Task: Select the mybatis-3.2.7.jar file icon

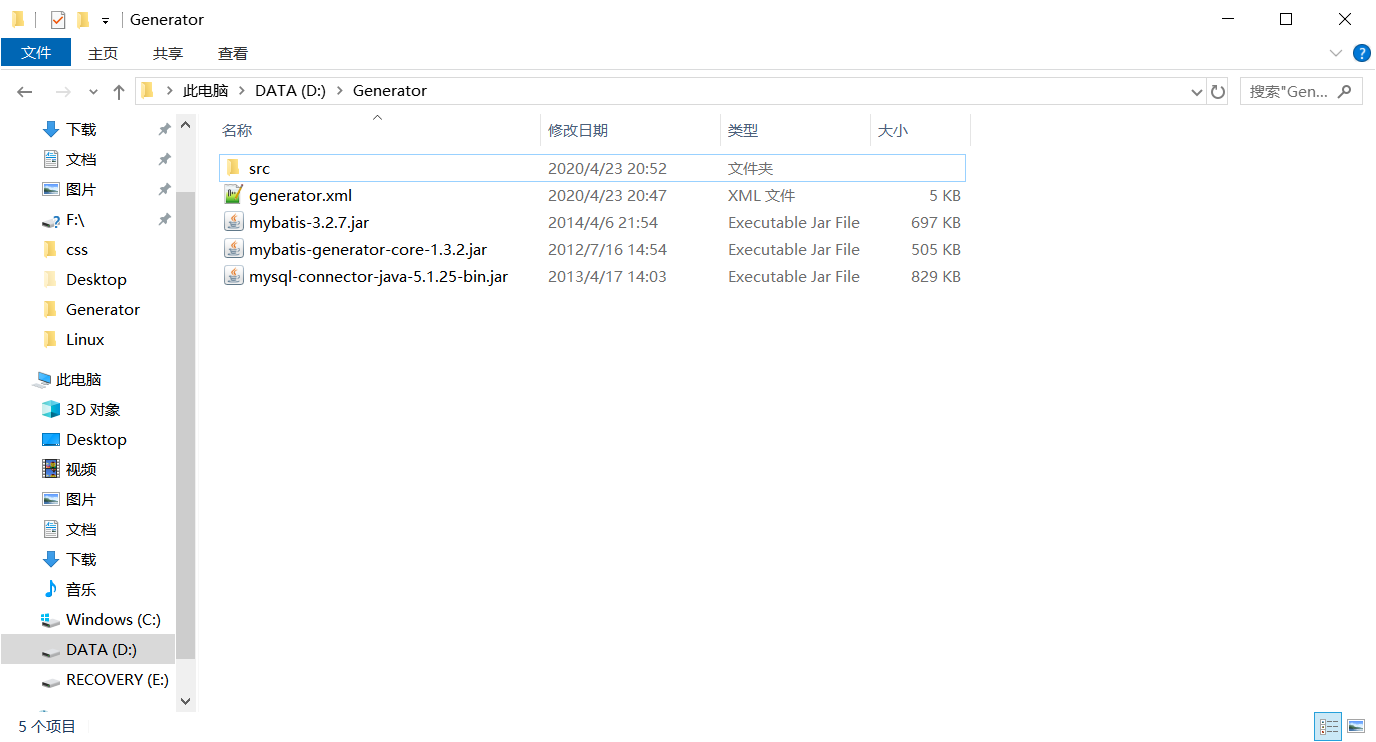Action: (x=233, y=222)
